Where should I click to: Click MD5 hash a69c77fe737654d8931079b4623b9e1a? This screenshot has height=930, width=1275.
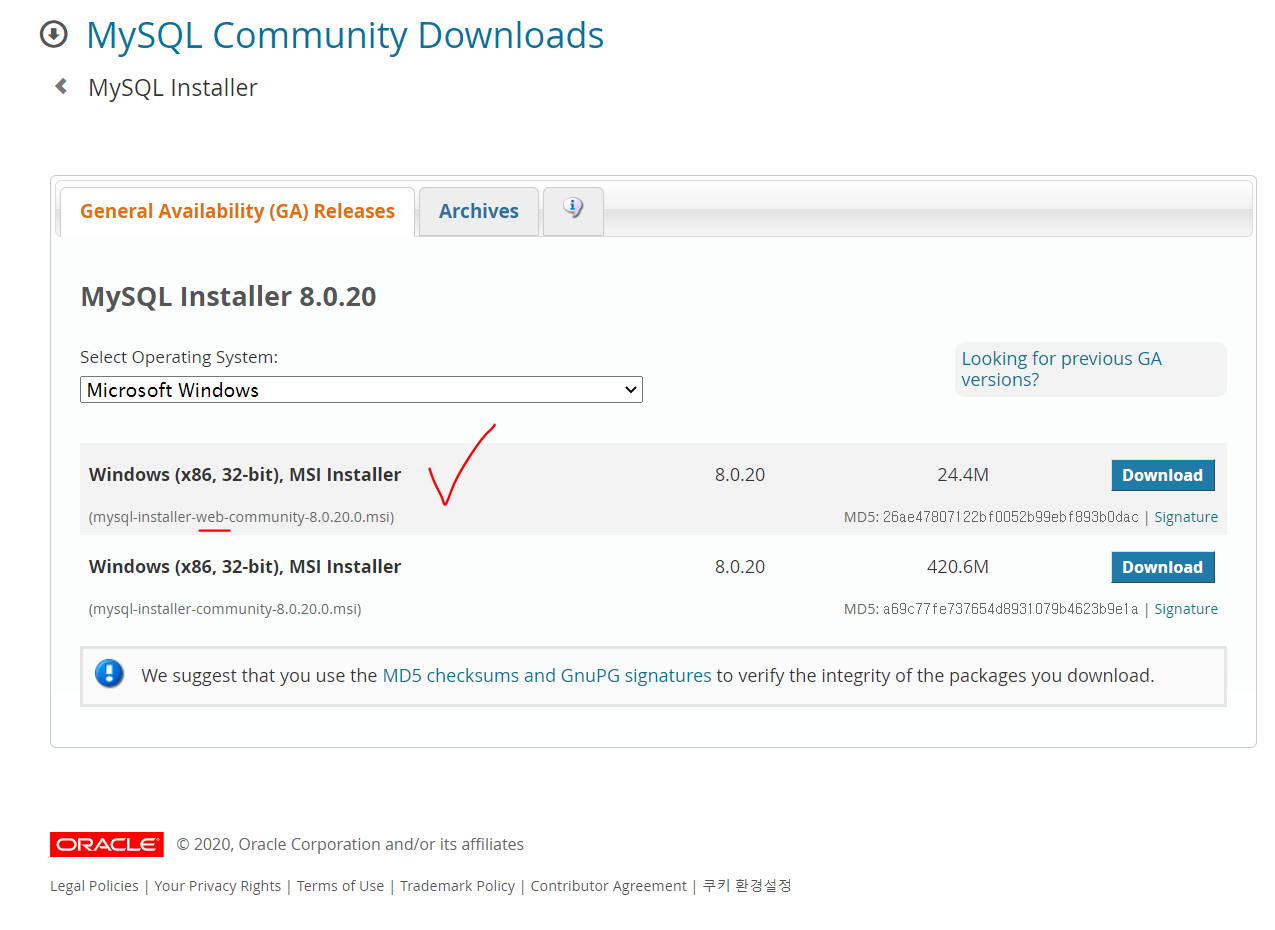click(x=1010, y=609)
